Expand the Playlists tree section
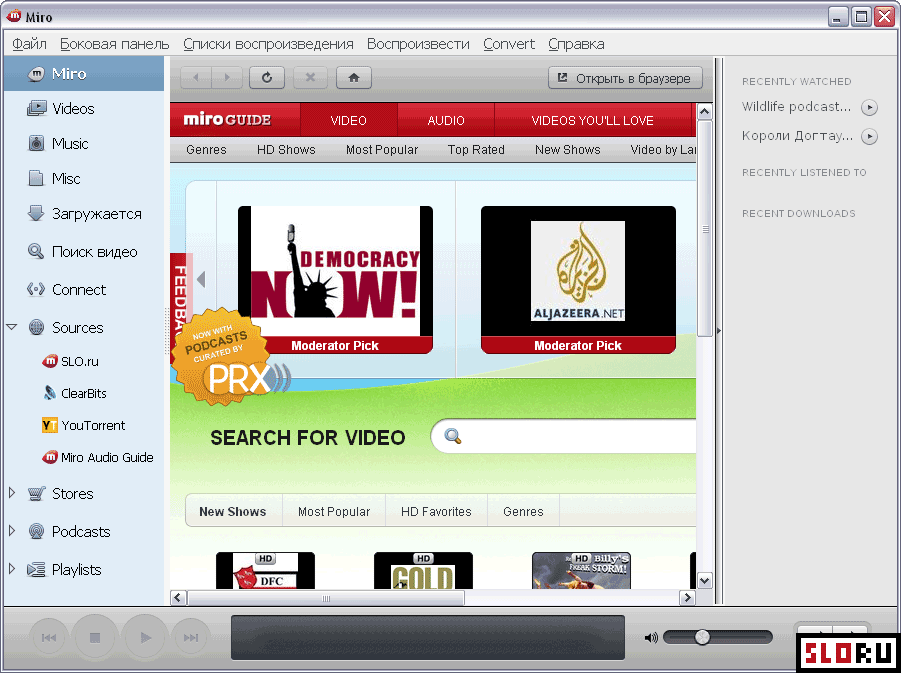 11,570
